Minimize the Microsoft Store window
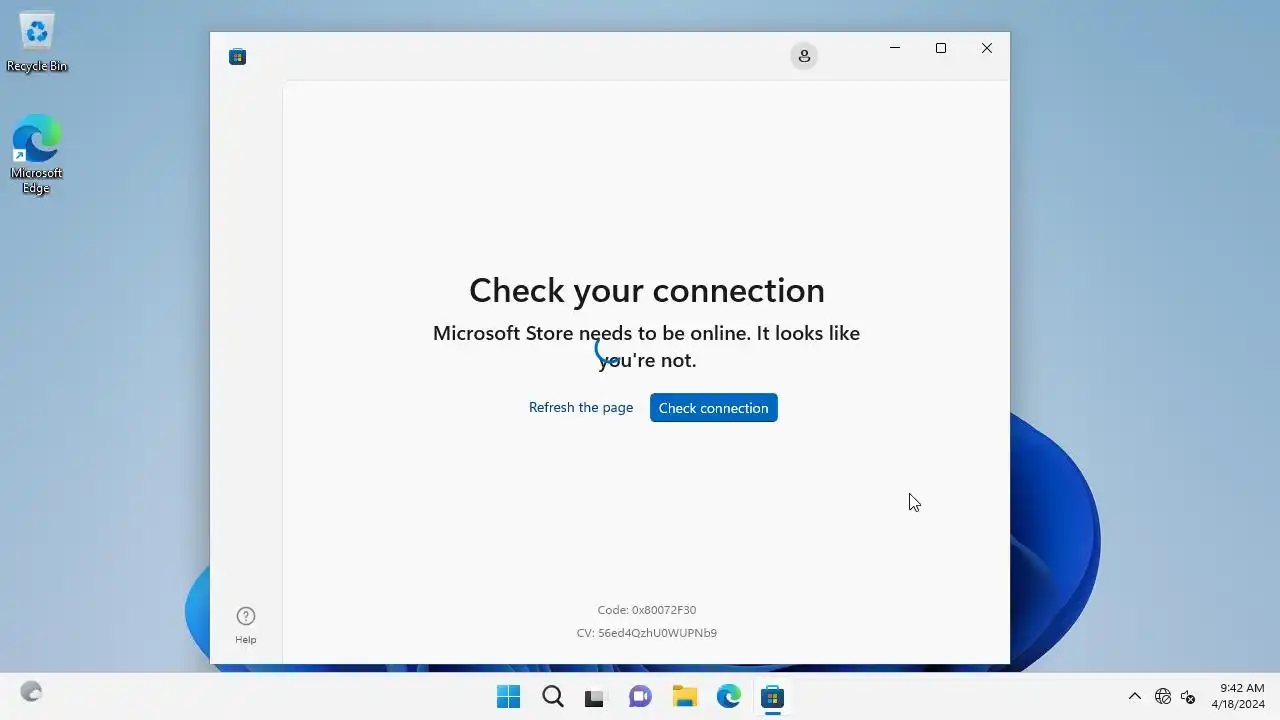 (895, 48)
